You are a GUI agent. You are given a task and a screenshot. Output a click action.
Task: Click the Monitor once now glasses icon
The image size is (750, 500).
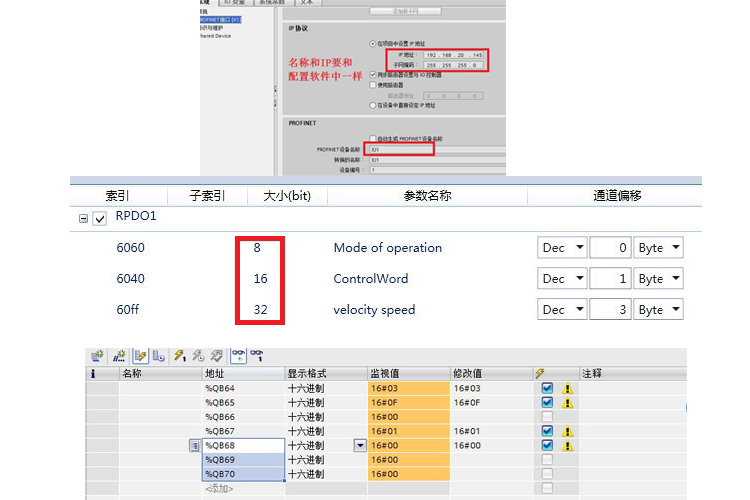[x=257, y=356]
